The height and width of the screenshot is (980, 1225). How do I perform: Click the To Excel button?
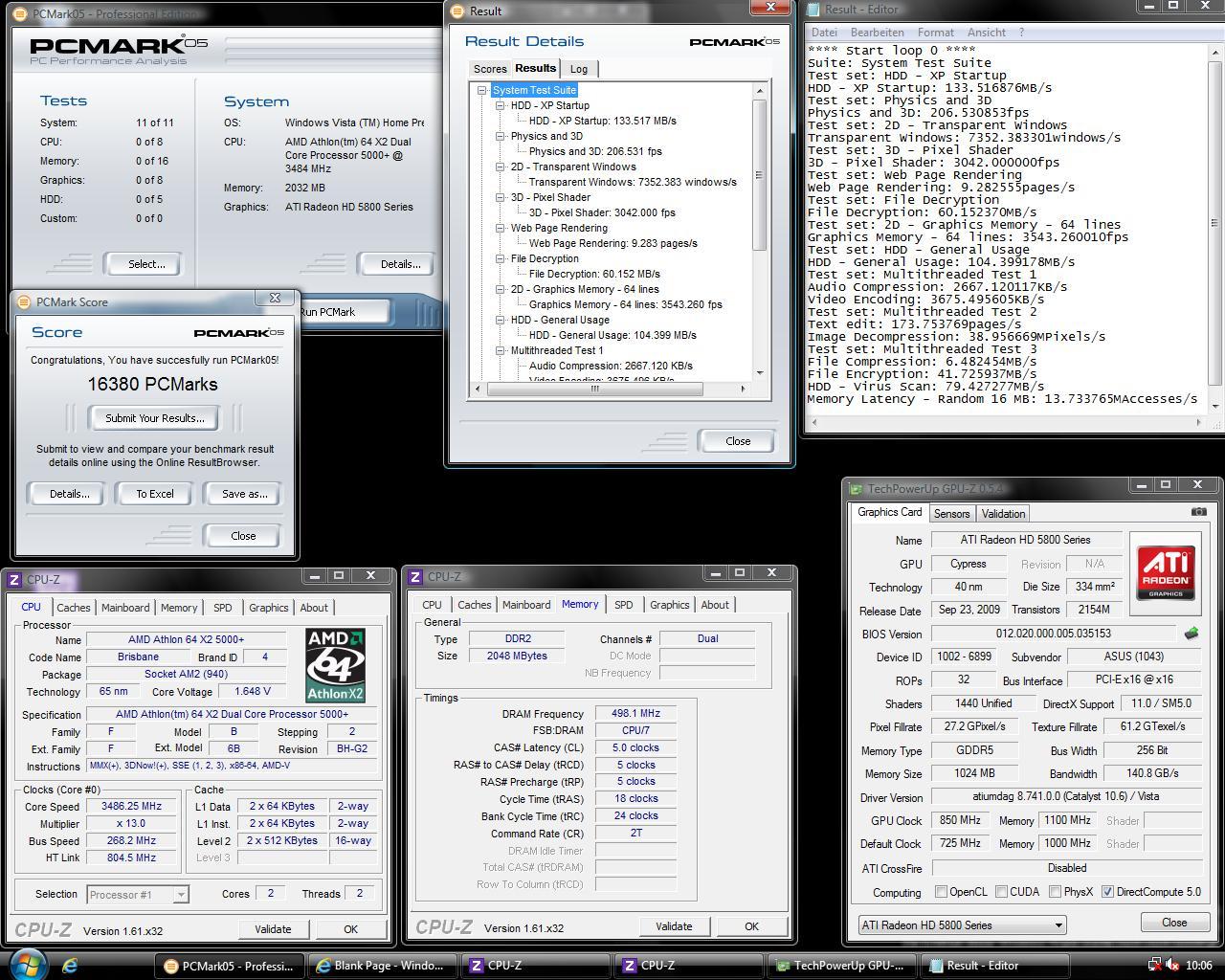(154, 494)
